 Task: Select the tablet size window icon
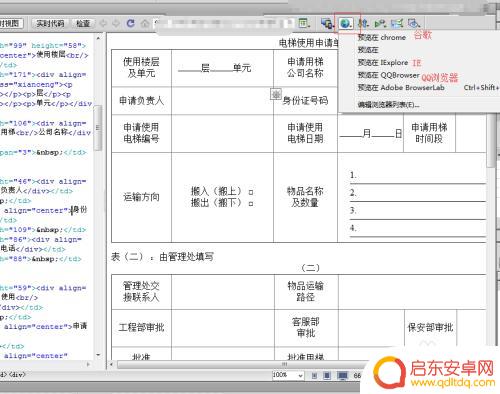pyautogui.click(x=327, y=376)
